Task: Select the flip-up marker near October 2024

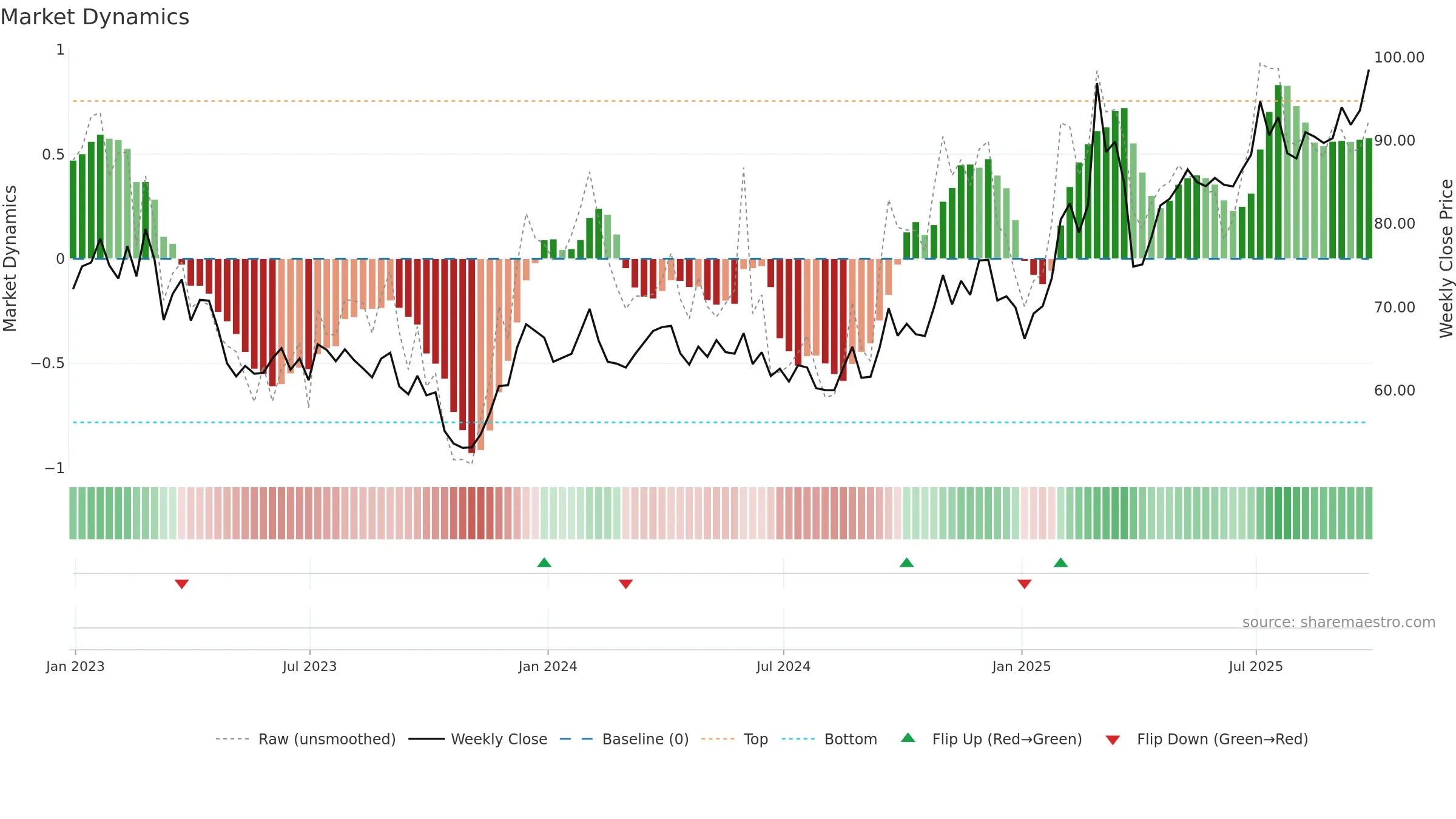Action: point(906,562)
